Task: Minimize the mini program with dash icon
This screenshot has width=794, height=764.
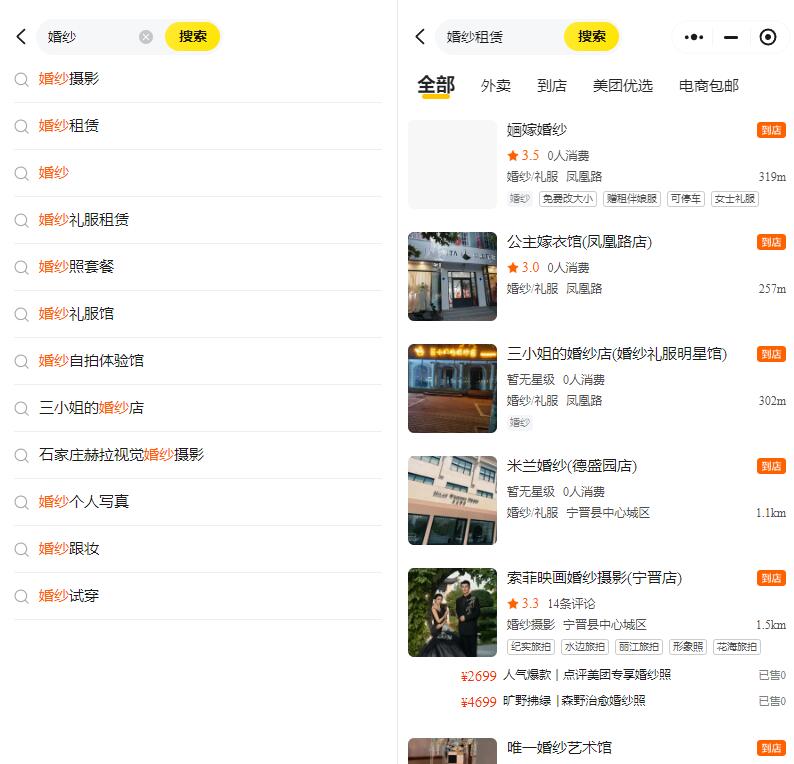Action: (731, 37)
